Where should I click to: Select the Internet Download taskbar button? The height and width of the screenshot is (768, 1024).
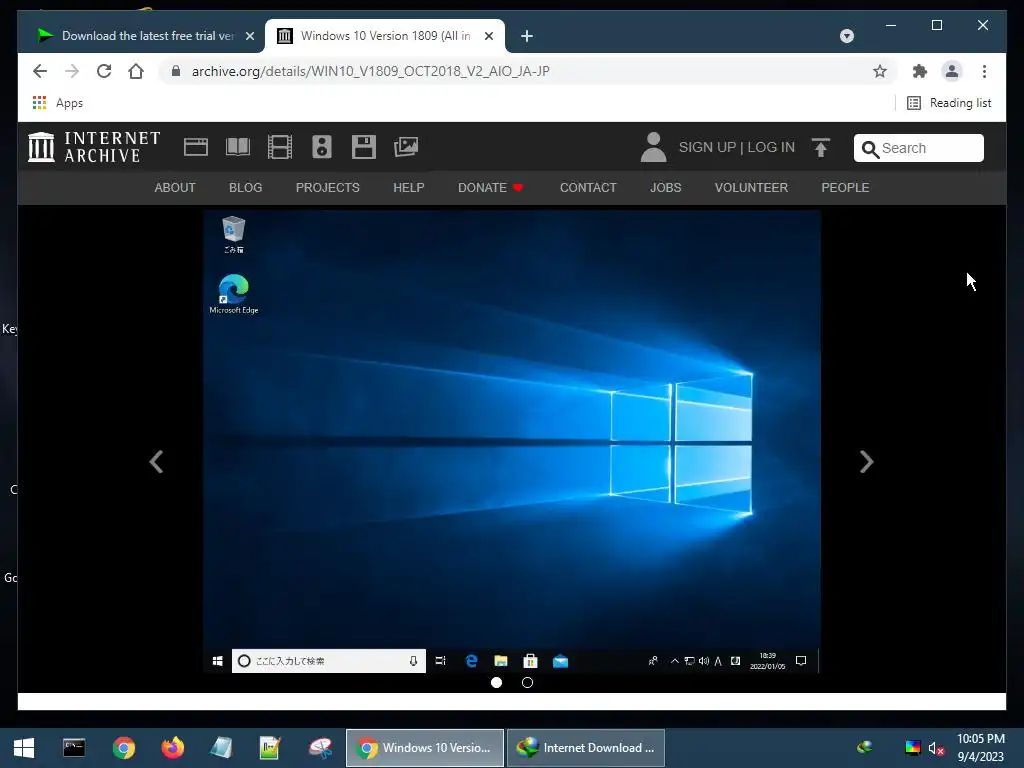586,748
